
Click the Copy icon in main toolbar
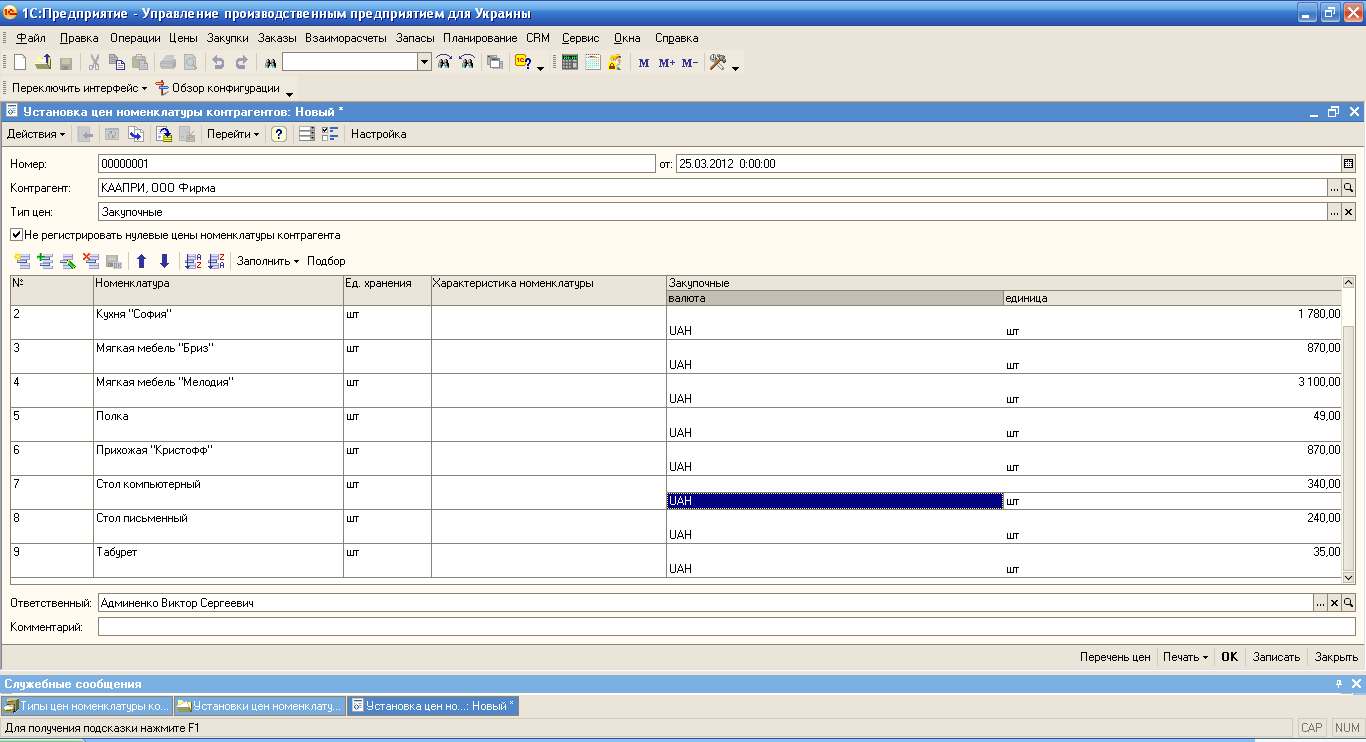tap(117, 62)
